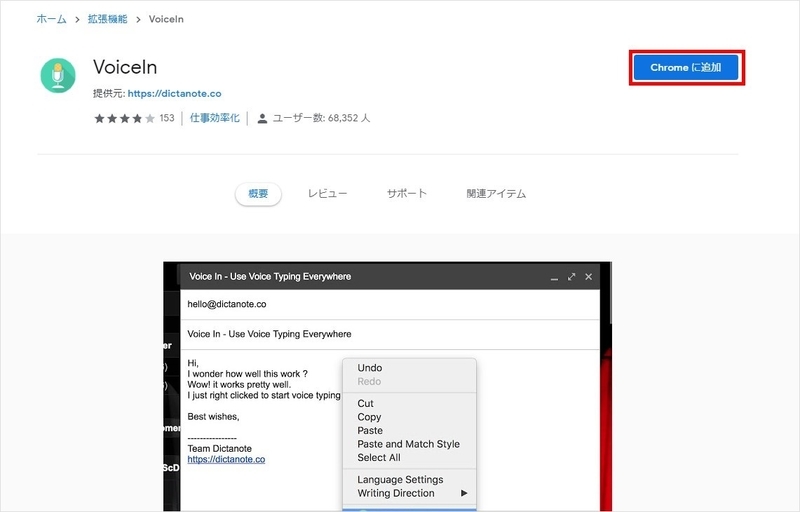Expand the compose window with the arrows icon
Viewport: 800px width, 512px height.
pyautogui.click(x=571, y=276)
